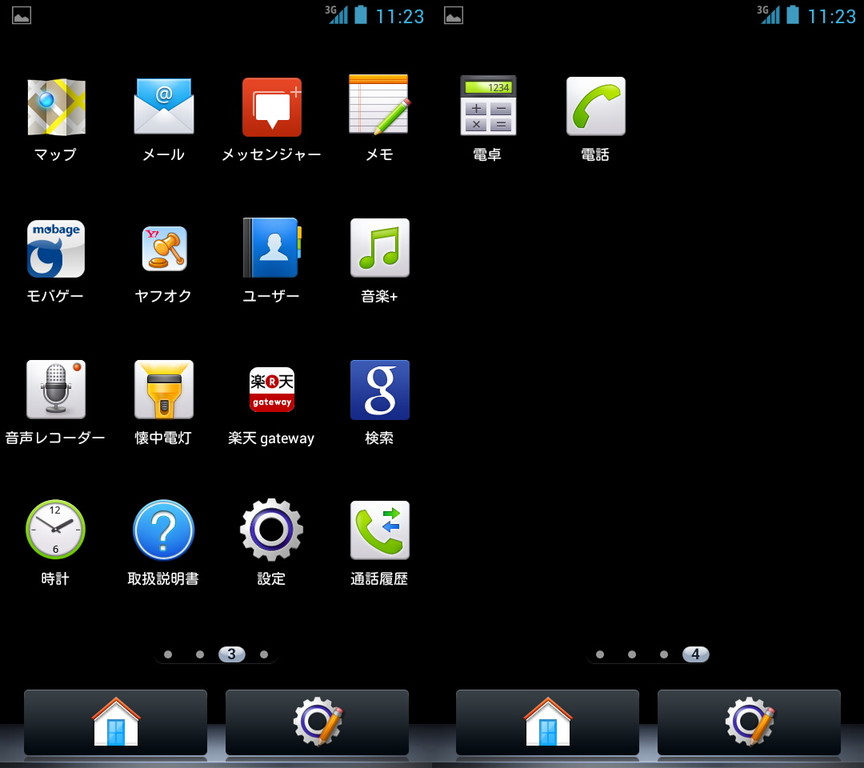
Task: Tap picture notification icon on left status bar
Action: (21, 15)
